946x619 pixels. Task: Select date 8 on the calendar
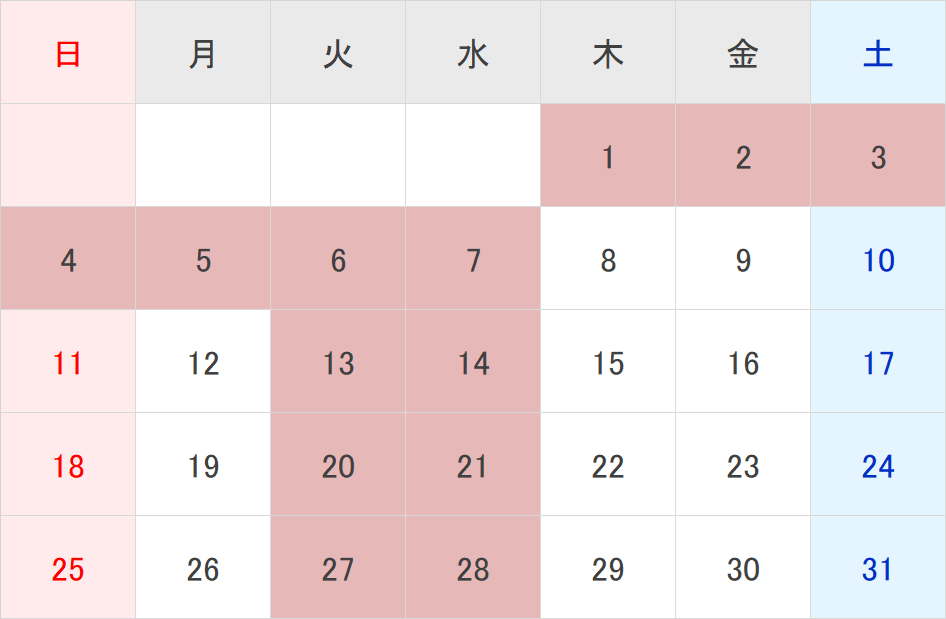pos(608,261)
